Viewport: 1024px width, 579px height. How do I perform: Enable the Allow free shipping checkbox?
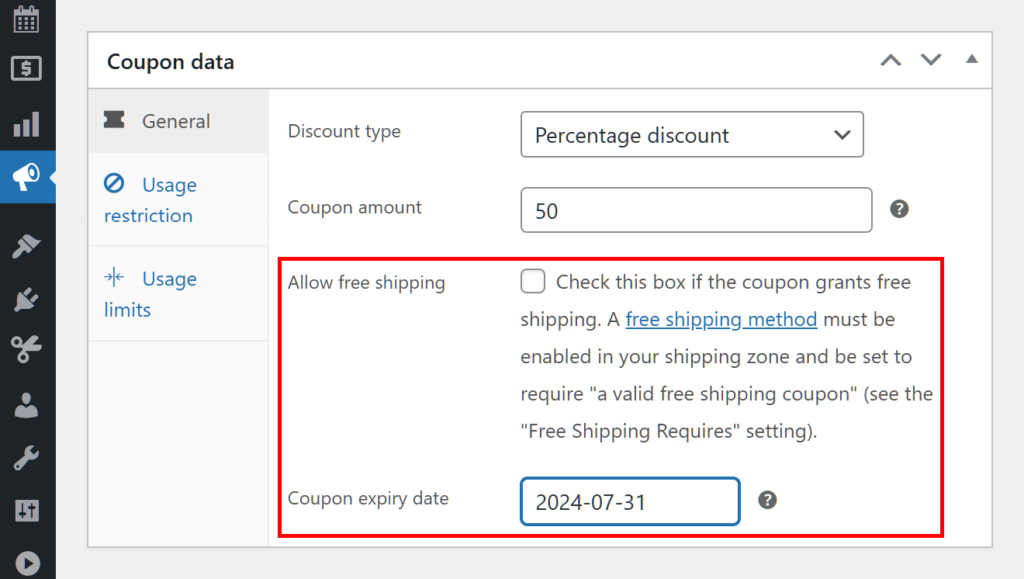pos(533,282)
